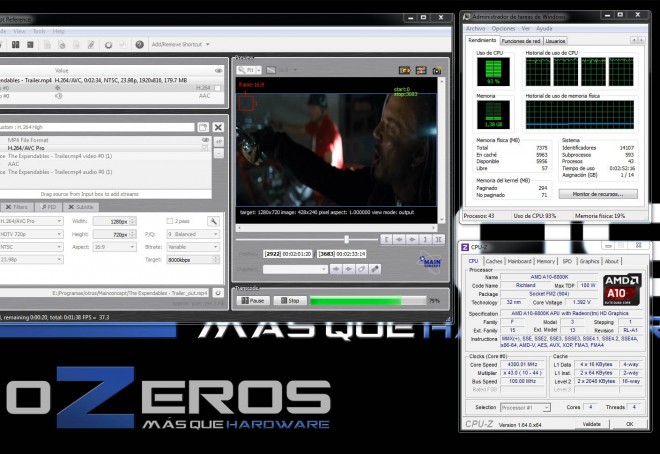Open the 23.98p frame rate dropdown

(31, 260)
